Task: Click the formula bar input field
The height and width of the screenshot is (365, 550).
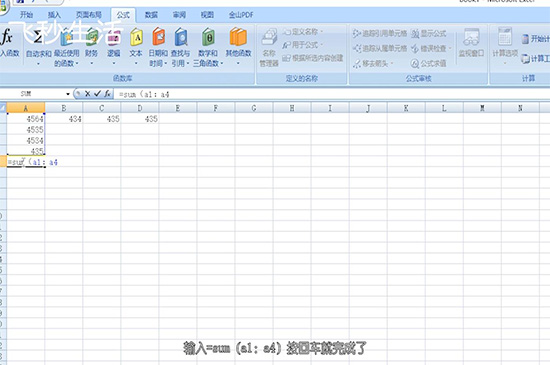Action: 331,94
